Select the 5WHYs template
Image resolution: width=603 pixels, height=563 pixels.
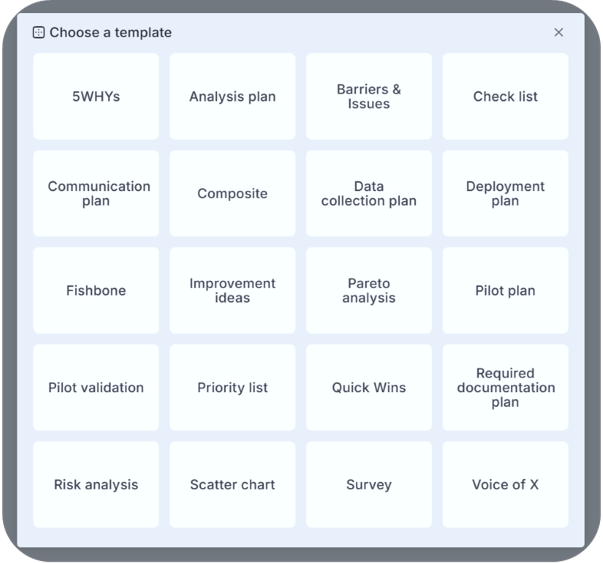pyautogui.click(x=96, y=97)
